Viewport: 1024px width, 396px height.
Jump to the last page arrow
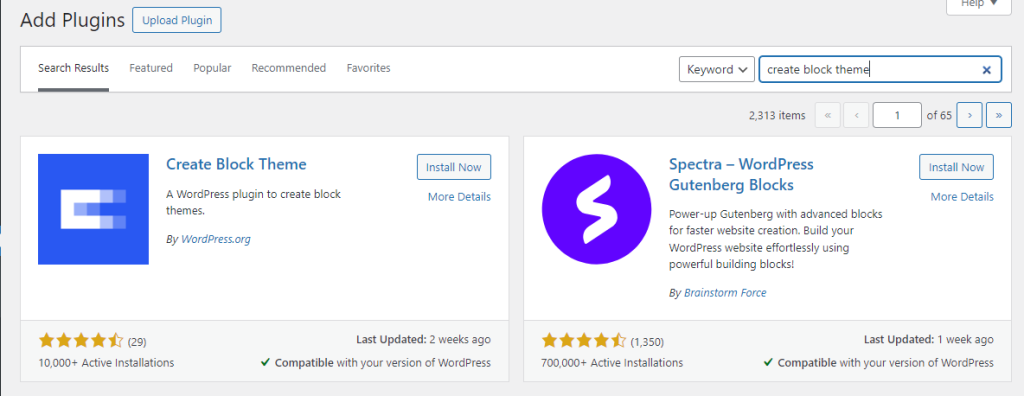tap(999, 115)
